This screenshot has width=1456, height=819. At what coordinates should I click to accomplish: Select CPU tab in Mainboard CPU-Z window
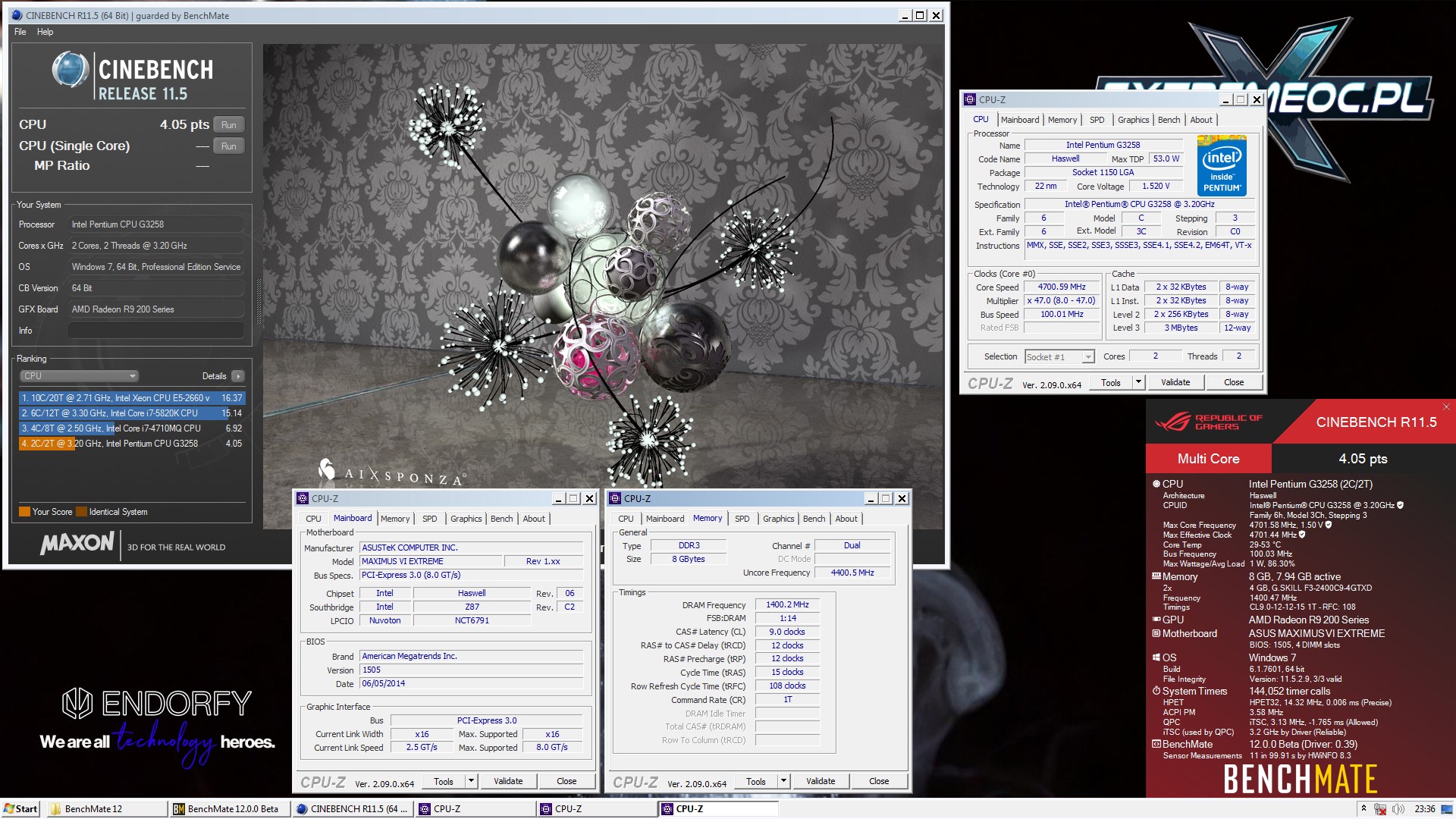[x=313, y=519]
